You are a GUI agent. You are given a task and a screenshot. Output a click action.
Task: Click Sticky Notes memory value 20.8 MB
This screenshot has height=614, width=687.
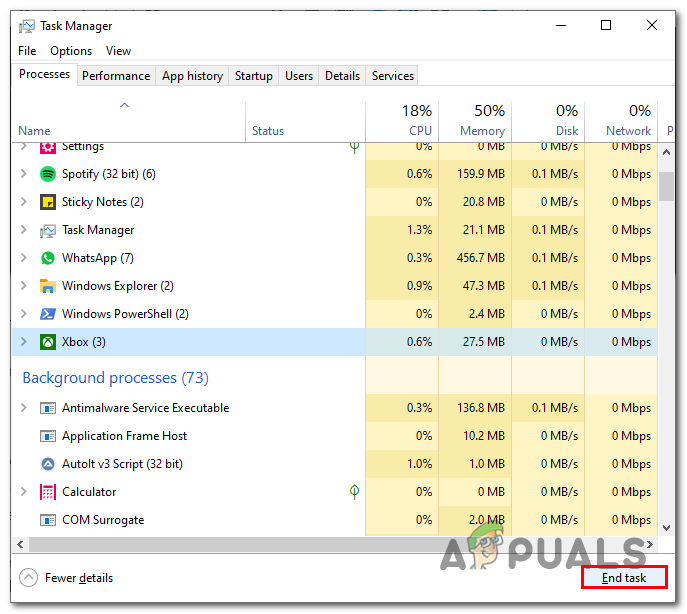483,202
